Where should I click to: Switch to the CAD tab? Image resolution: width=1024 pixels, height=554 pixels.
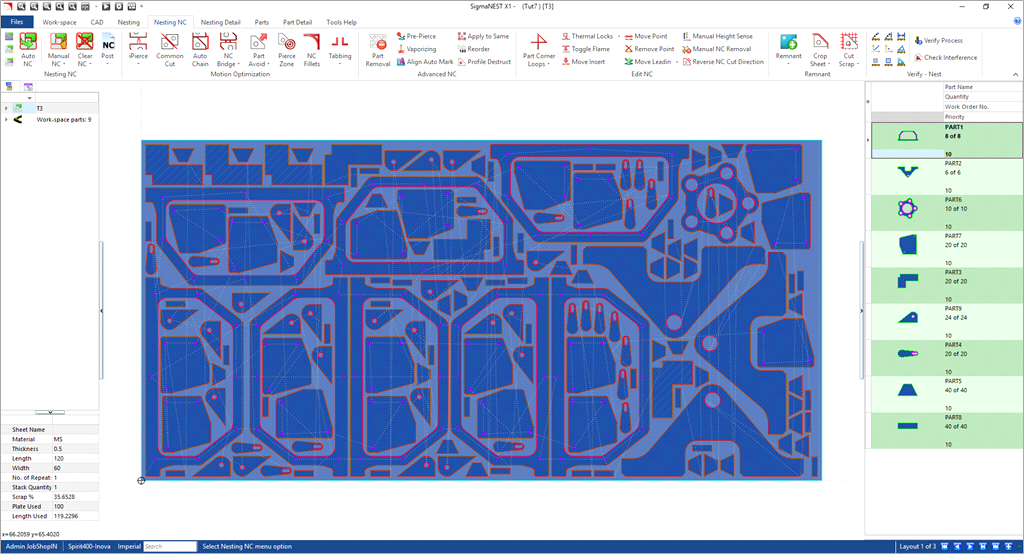97,22
